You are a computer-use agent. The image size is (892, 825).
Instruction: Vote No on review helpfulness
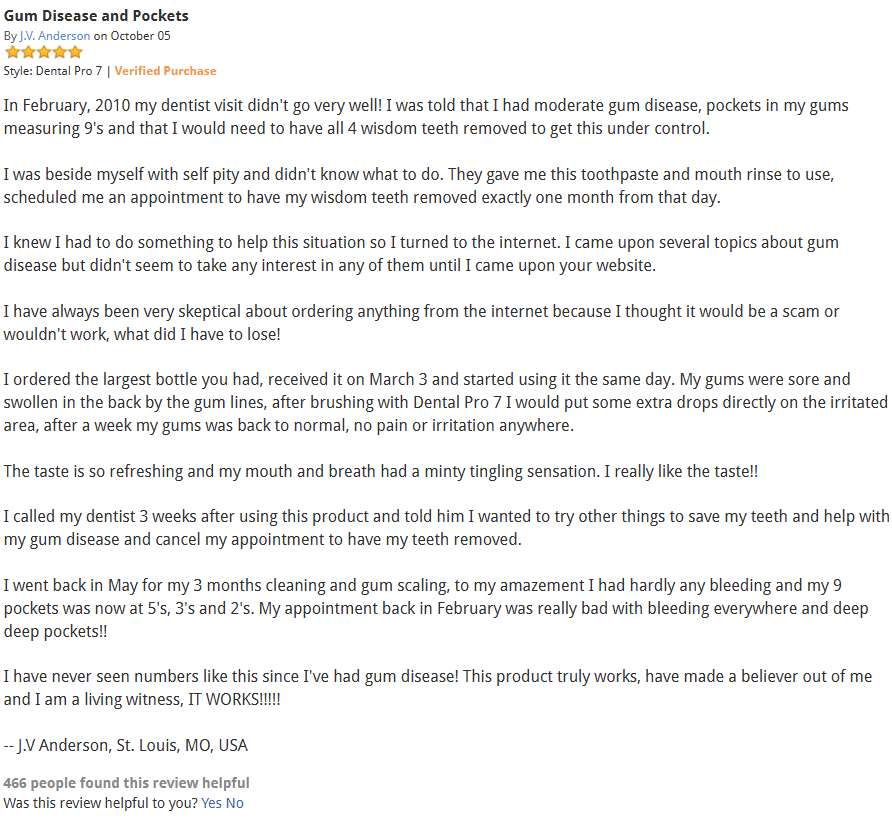[235, 803]
